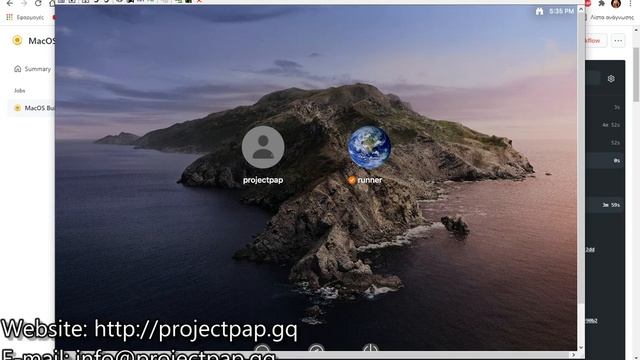The image size is (640, 360).
Task: Click the browser forward arrow
Action: [24, 3]
